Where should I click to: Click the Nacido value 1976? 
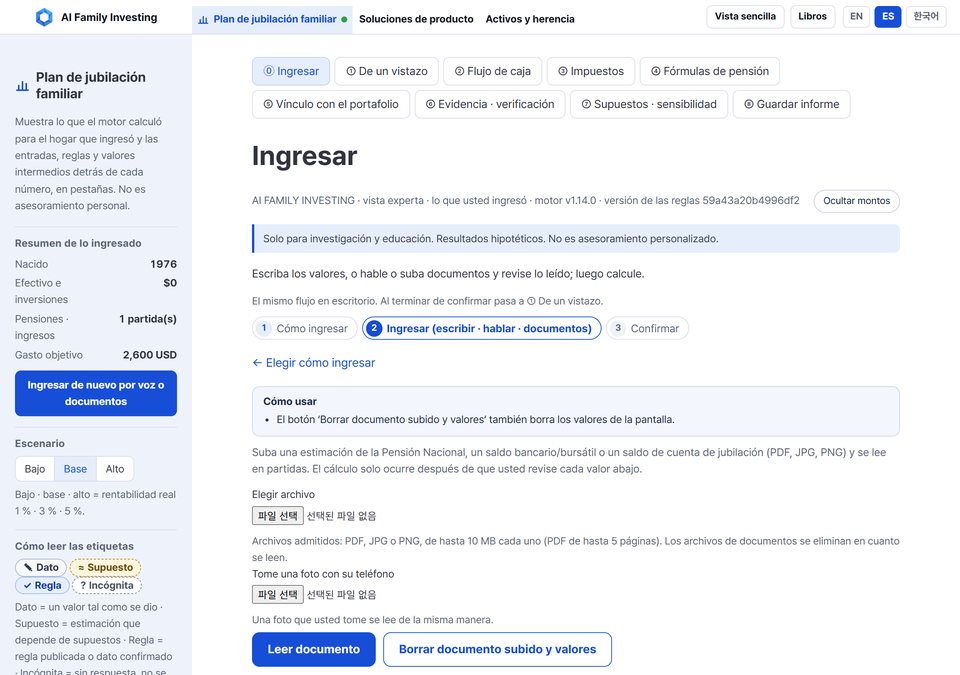(163, 264)
